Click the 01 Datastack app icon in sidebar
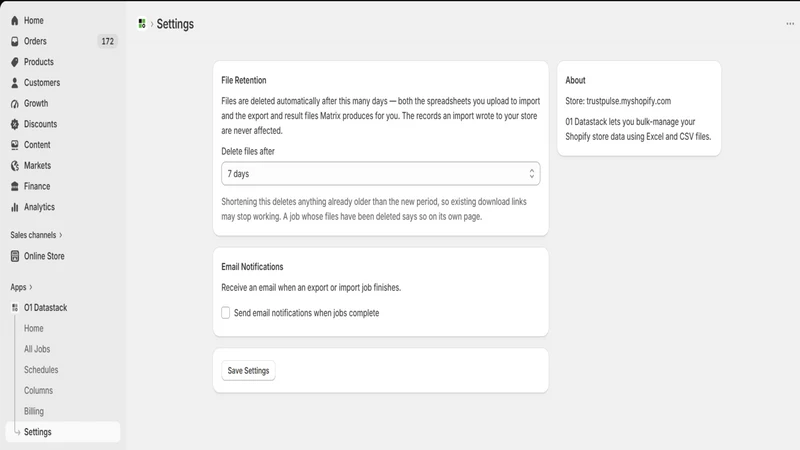Viewport: 800px width, 450px height. (x=14, y=308)
